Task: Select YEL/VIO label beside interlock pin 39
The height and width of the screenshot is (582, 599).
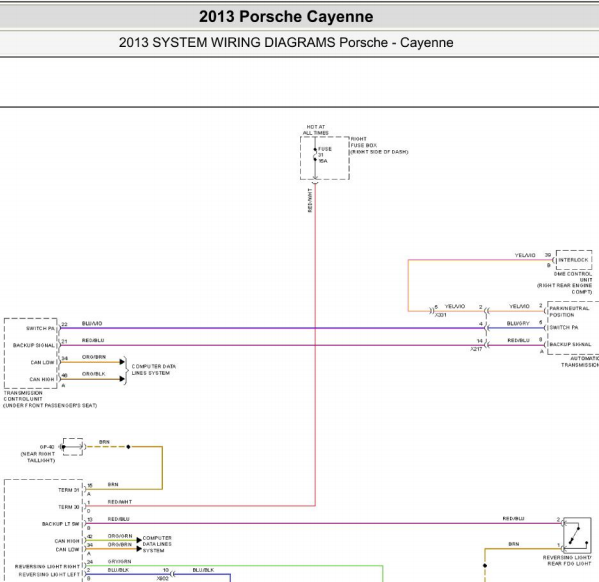Action: [x=525, y=255]
